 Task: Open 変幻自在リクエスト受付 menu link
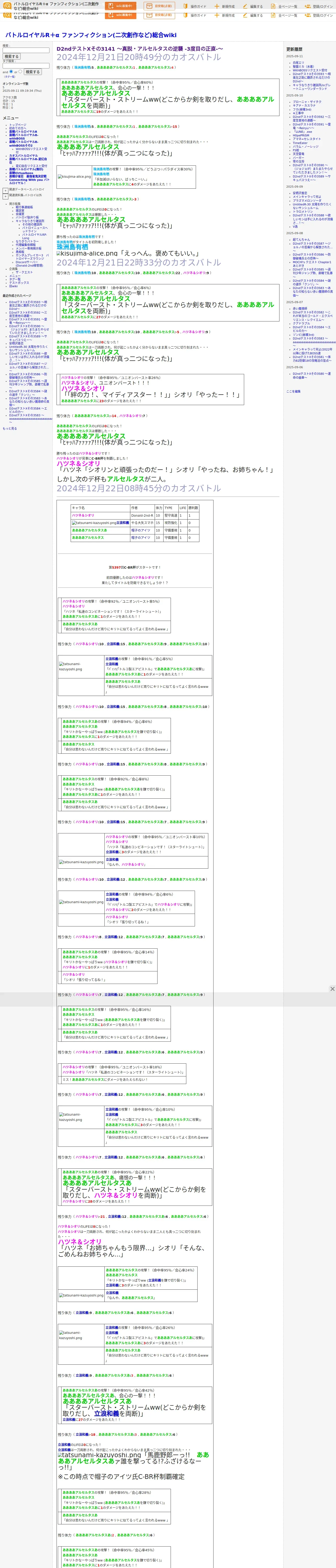point(31,166)
